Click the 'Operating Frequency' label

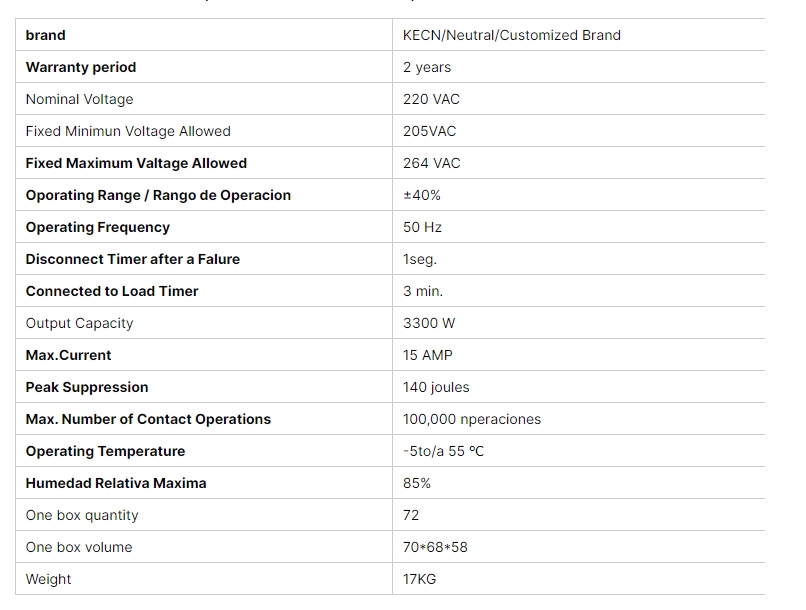click(x=98, y=227)
